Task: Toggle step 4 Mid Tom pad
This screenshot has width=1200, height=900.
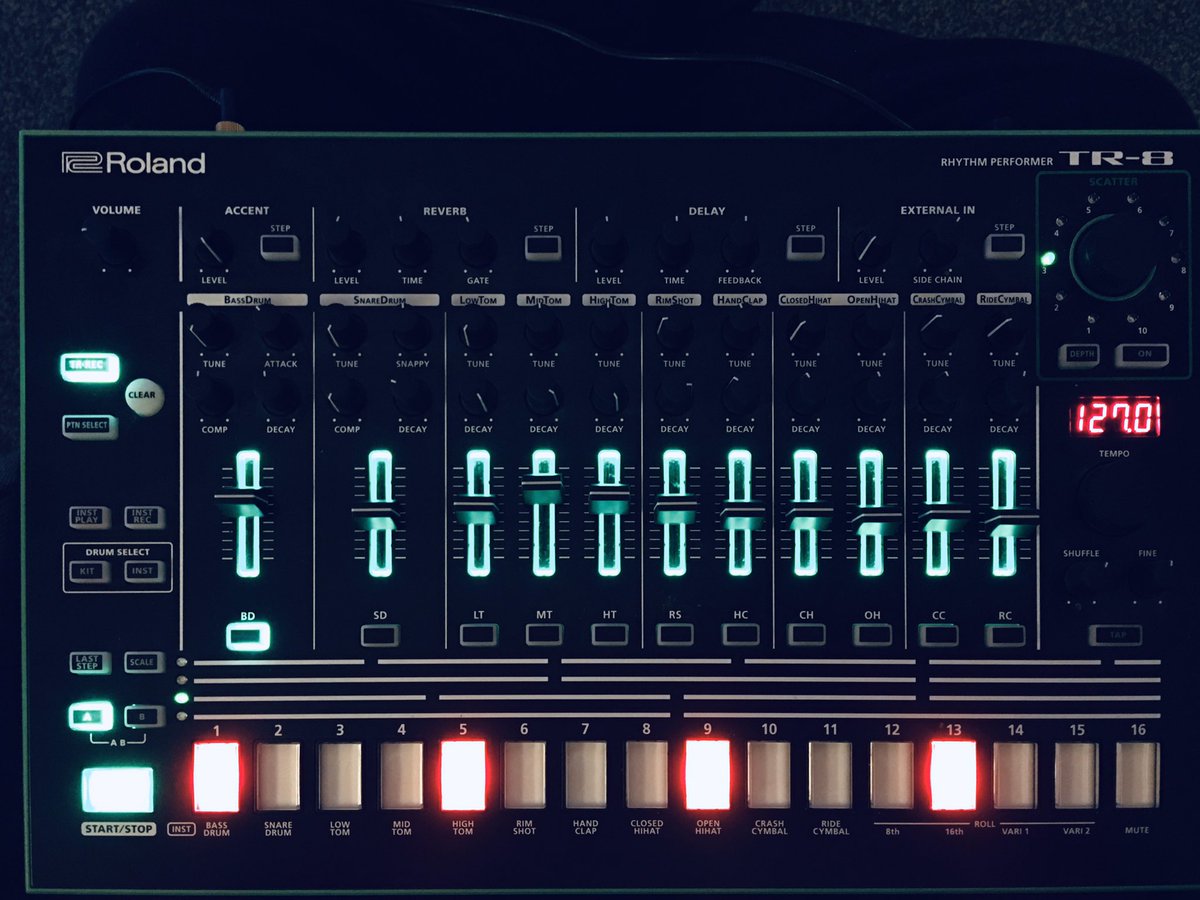Action: [401, 776]
